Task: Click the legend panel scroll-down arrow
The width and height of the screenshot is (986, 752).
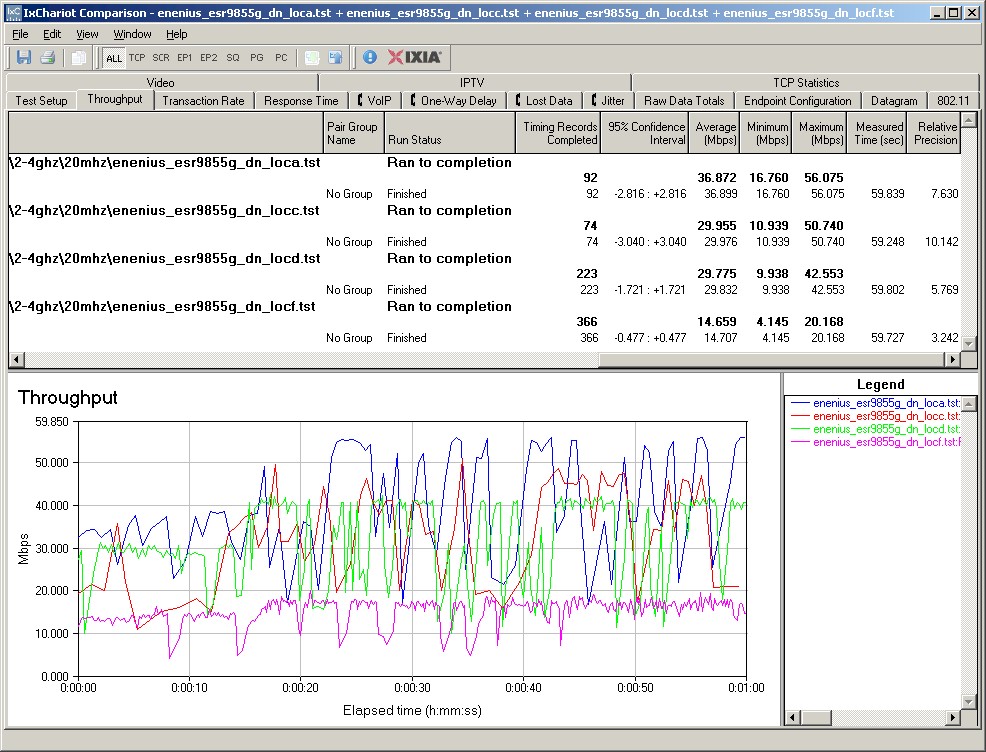Action: pos(969,702)
